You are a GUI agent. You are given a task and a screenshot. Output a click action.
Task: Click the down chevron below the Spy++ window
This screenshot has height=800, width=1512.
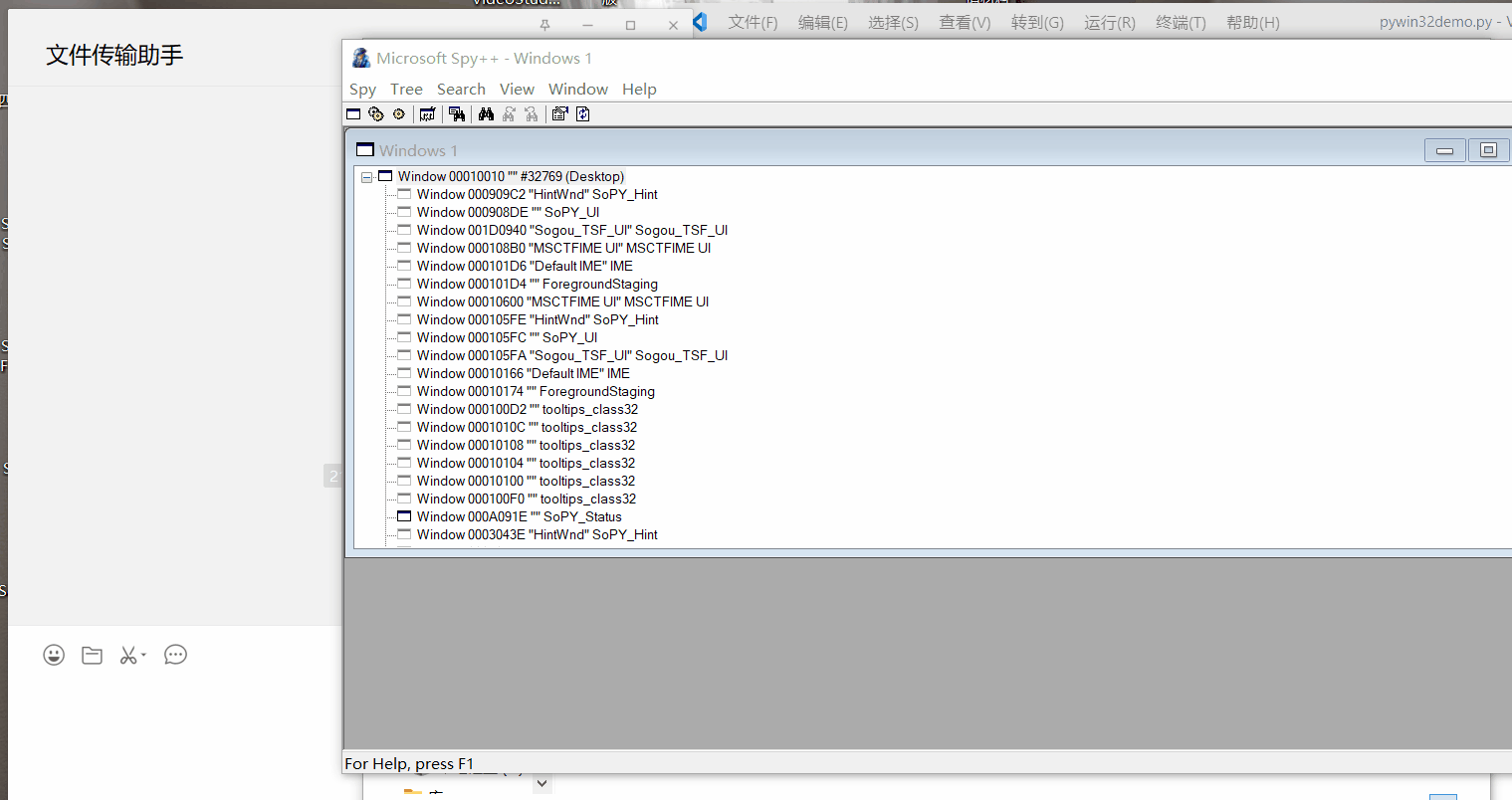[541, 783]
